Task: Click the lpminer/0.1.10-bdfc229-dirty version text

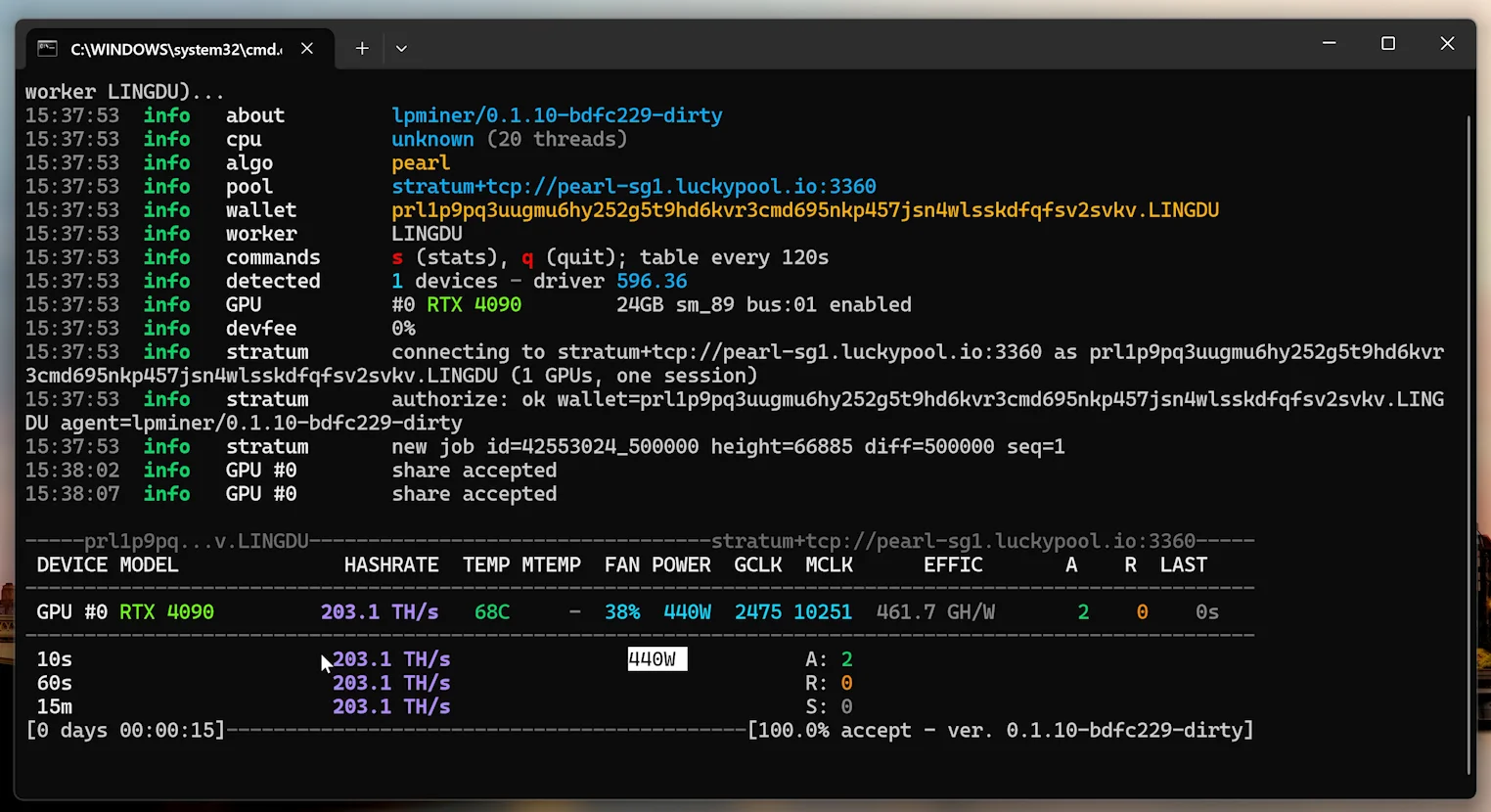Action: (557, 115)
